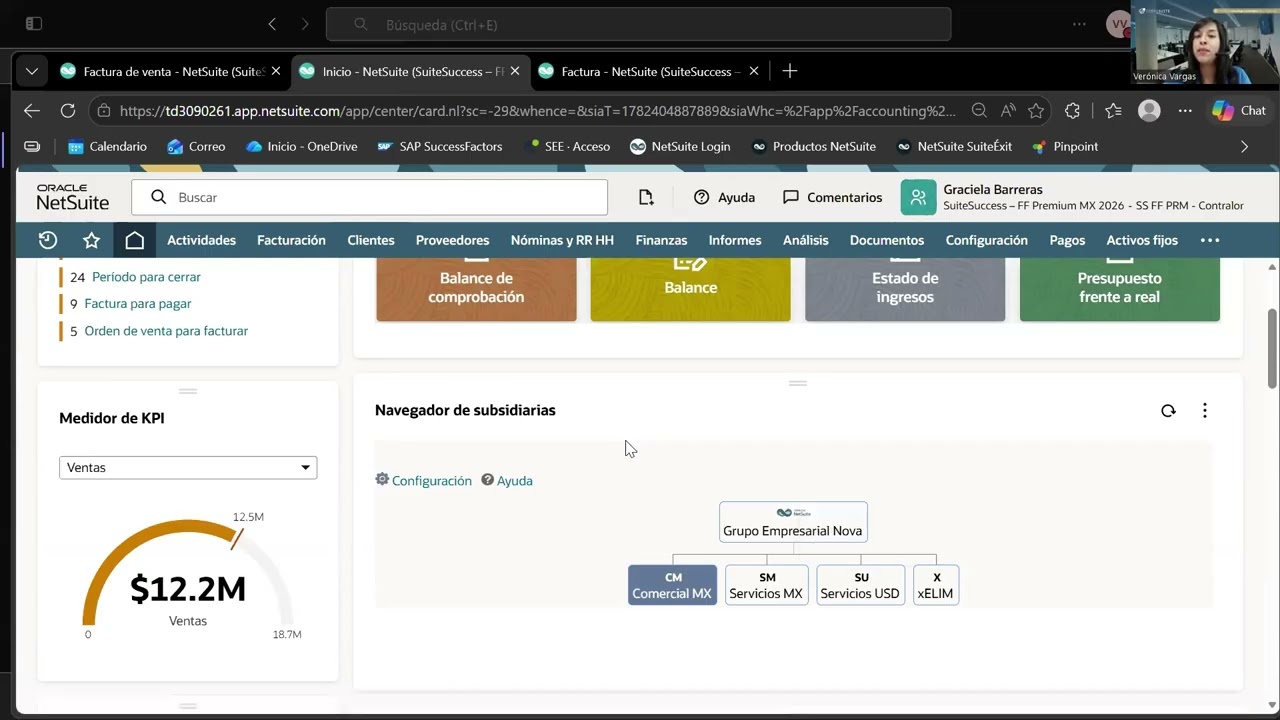Image resolution: width=1280 pixels, height=720 pixels.
Task: Open the tab search dropdown arrow
Action: (x=32, y=71)
